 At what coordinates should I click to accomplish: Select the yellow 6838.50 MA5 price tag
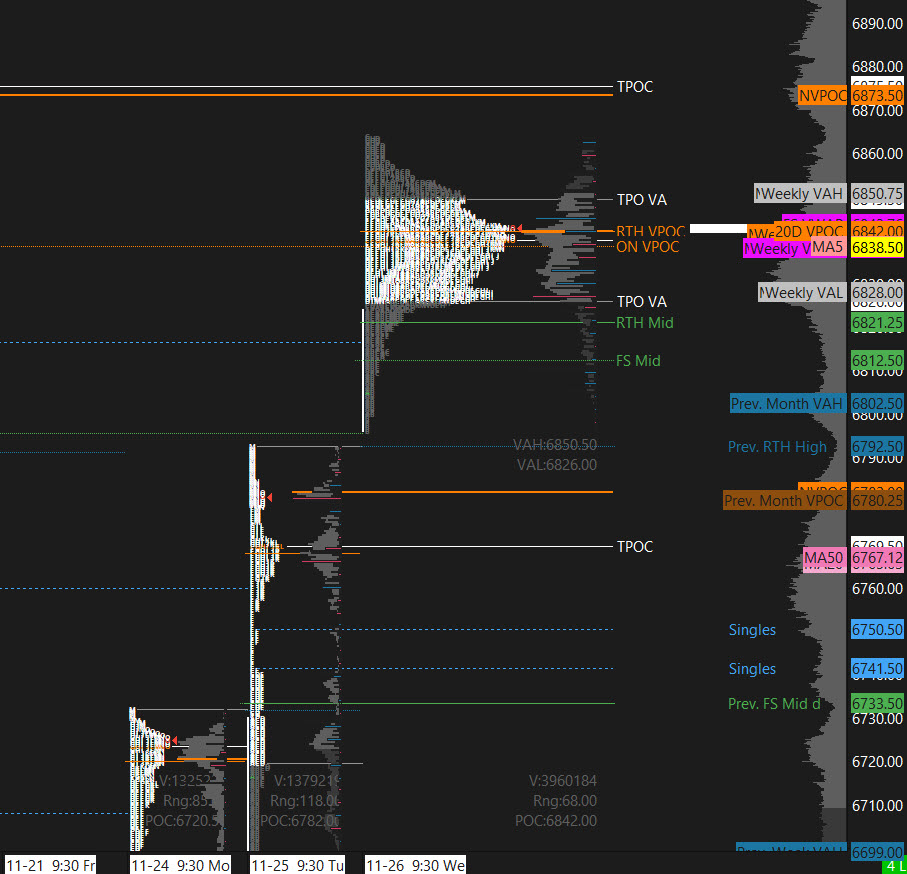pos(877,247)
